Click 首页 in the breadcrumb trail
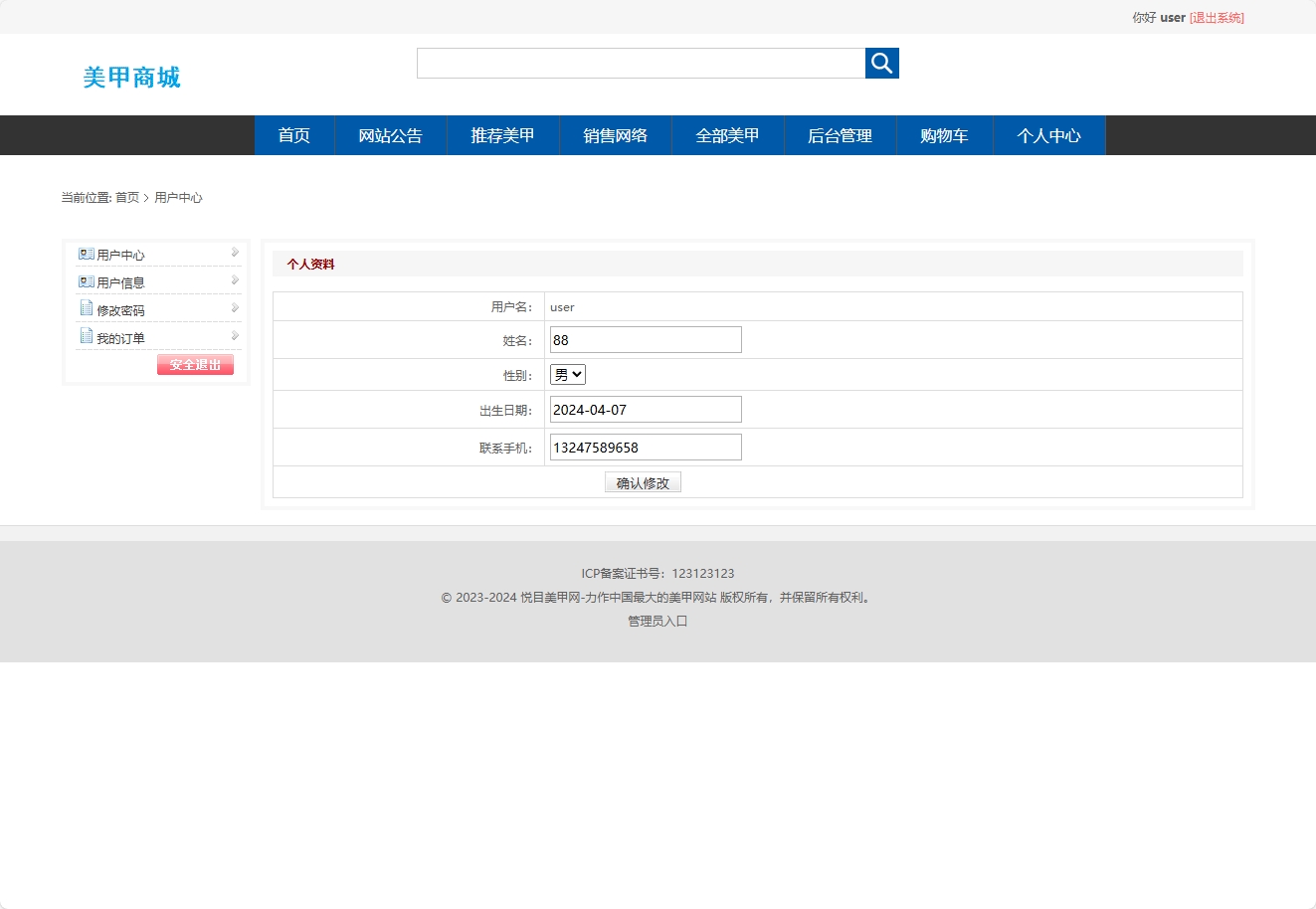Screen dimensions: 1316x909 pos(126,197)
